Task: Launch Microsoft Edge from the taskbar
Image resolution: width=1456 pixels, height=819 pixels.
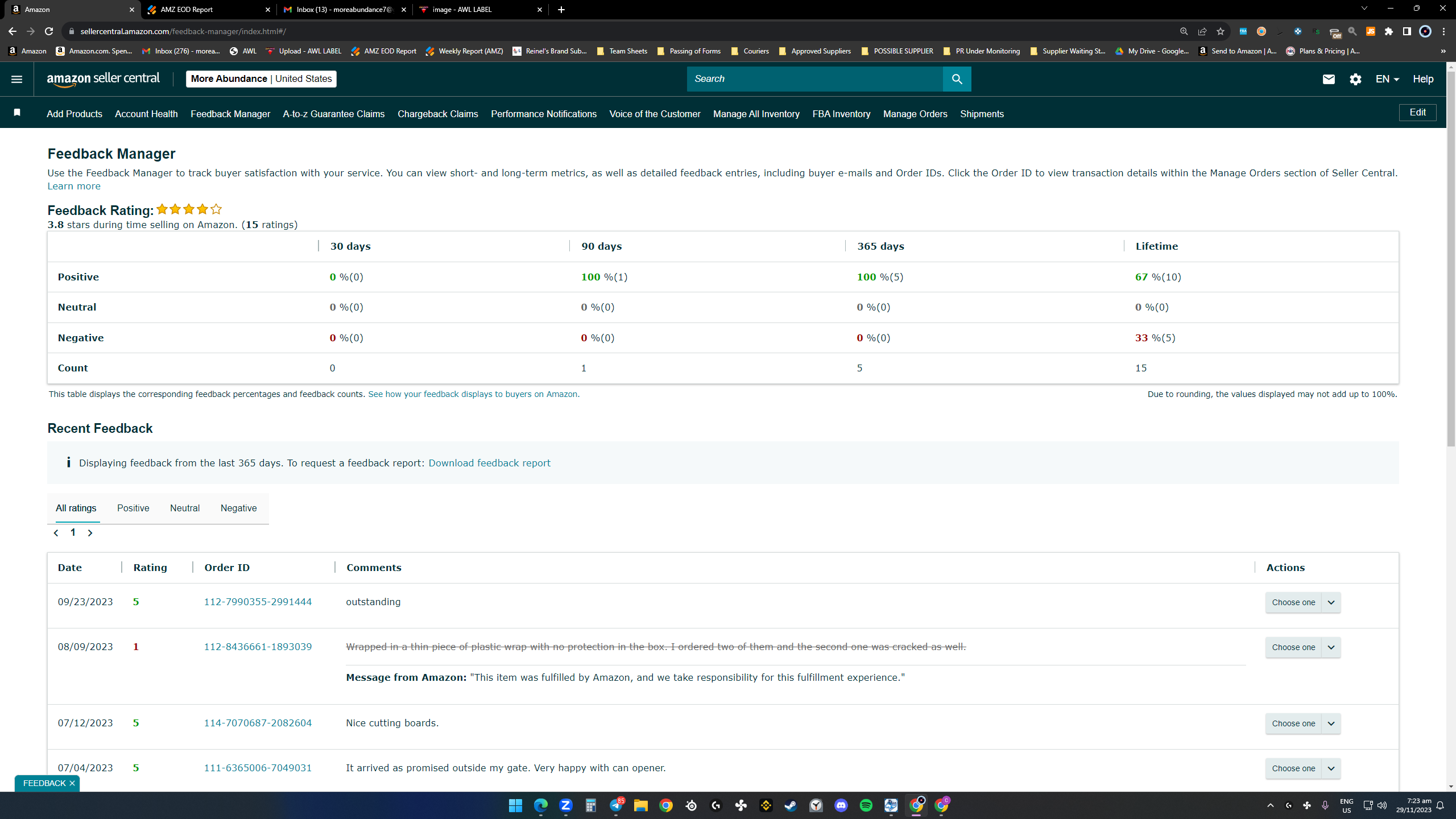Action: (541, 805)
